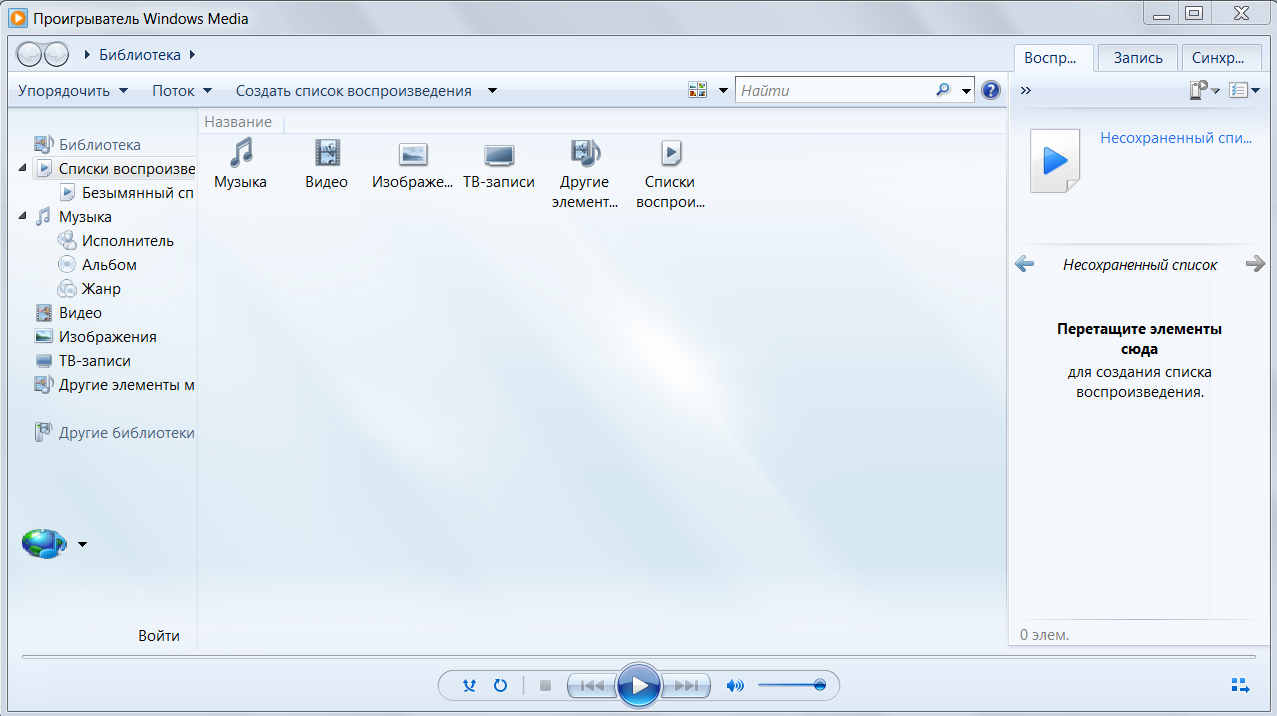Viewport: 1277px width, 716px height.
Task: Switch to the Синхронизация tab
Action: (x=1221, y=57)
